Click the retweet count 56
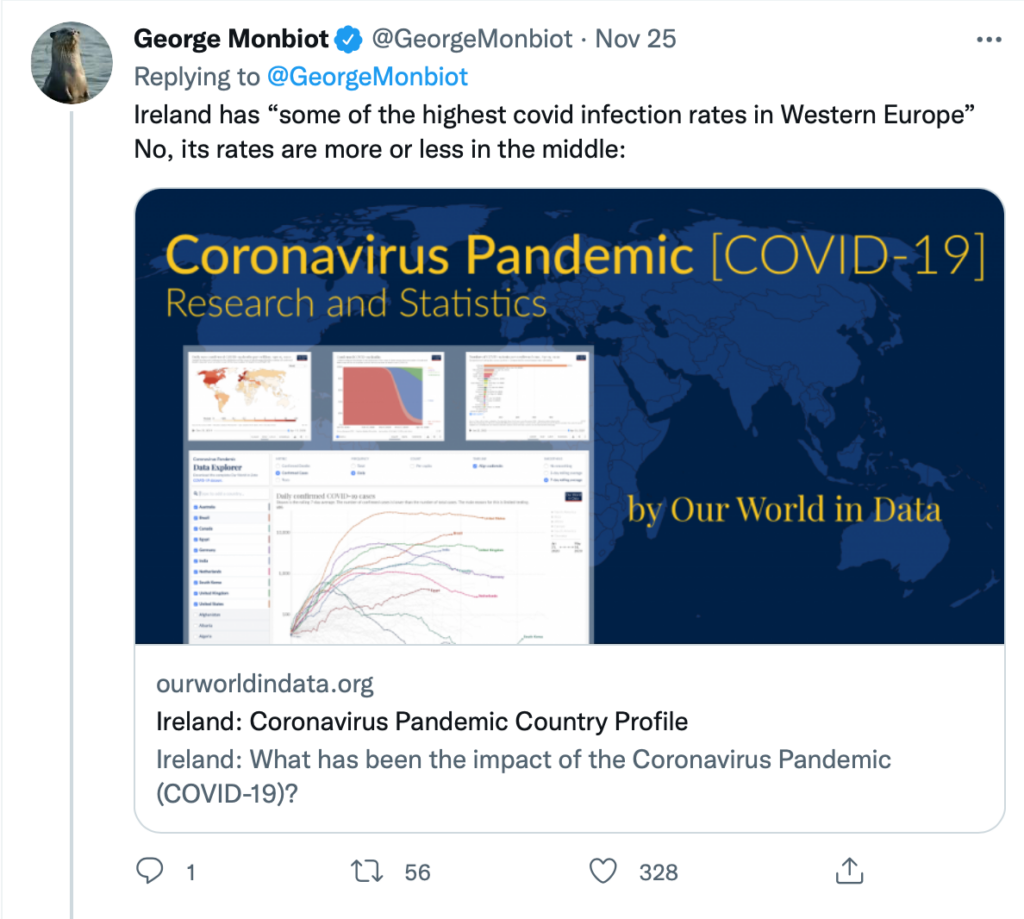 click(x=417, y=872)
